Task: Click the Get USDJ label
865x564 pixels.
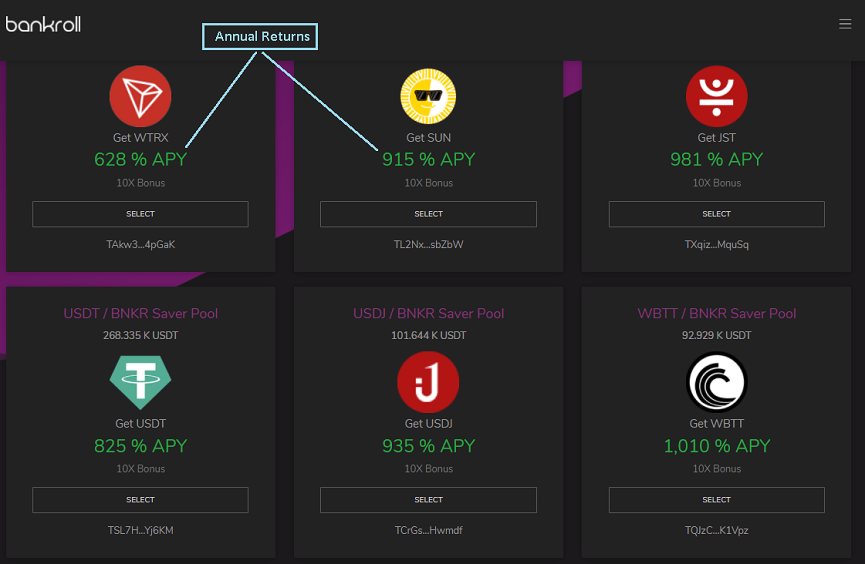Action: [428, 424]
